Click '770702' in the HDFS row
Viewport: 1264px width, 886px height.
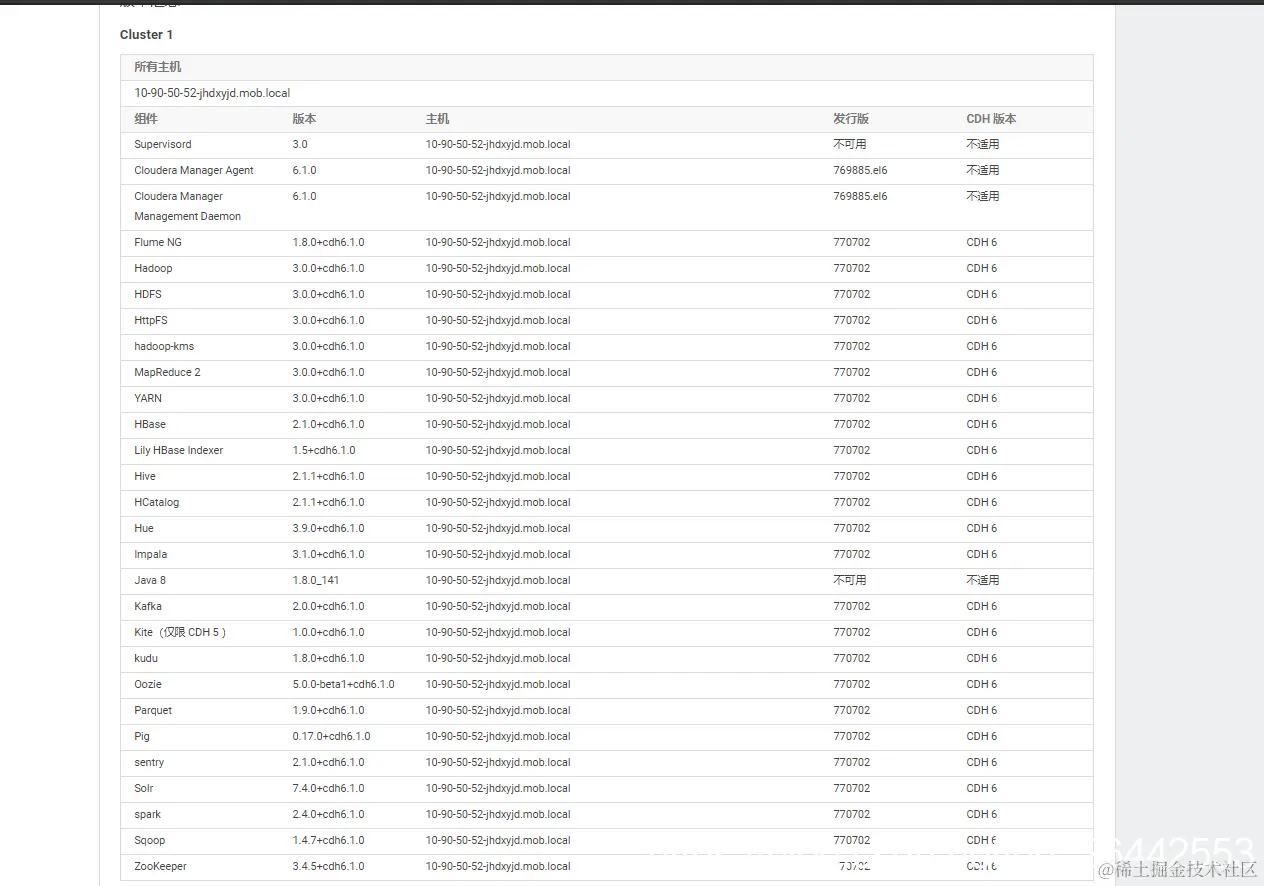click(852, 295)
